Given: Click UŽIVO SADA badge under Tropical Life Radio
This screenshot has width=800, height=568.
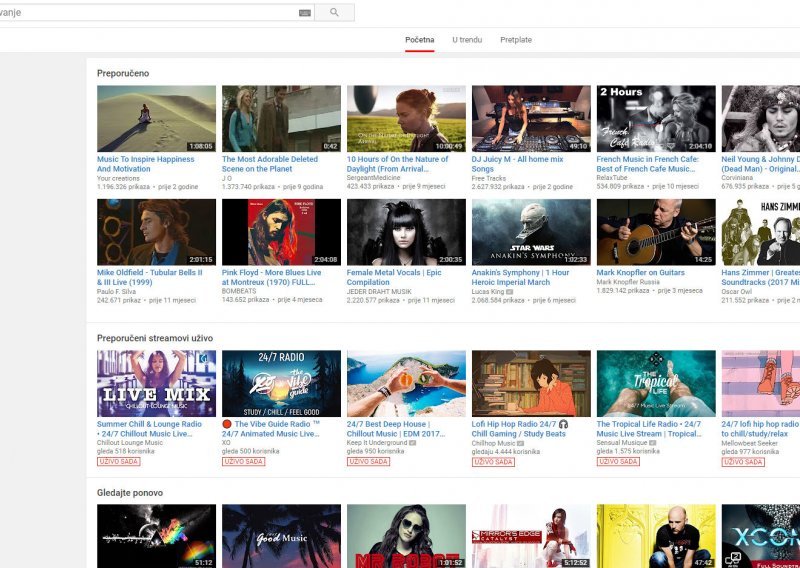Looking at the screenshot, I should (618, 461).
